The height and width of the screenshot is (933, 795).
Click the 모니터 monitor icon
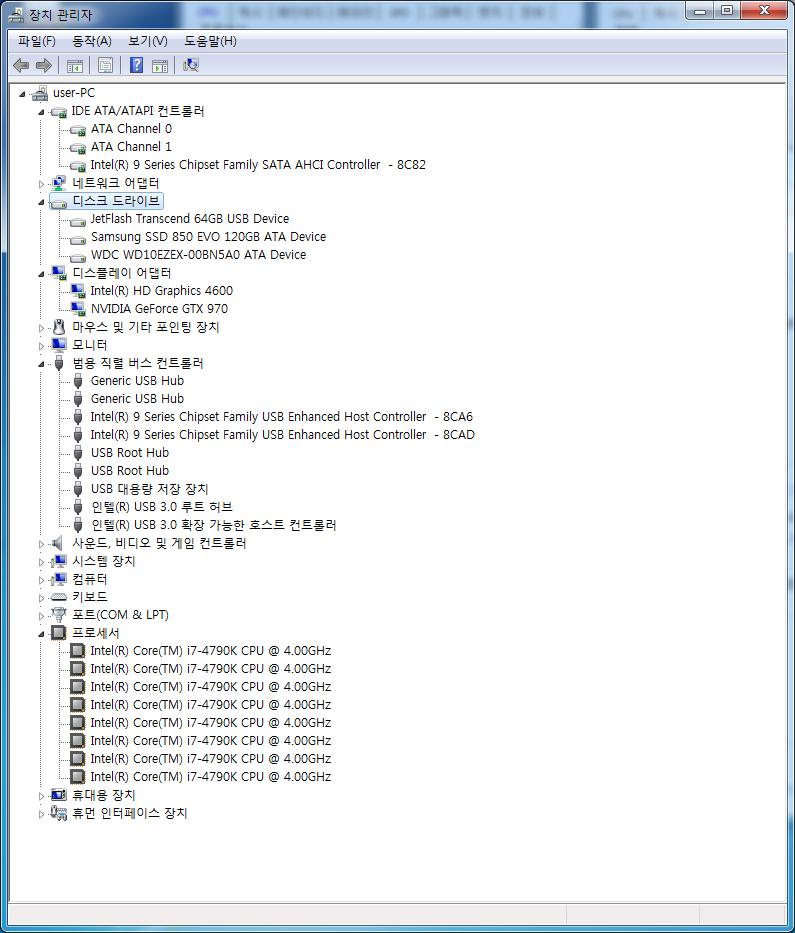click(58, 345)
